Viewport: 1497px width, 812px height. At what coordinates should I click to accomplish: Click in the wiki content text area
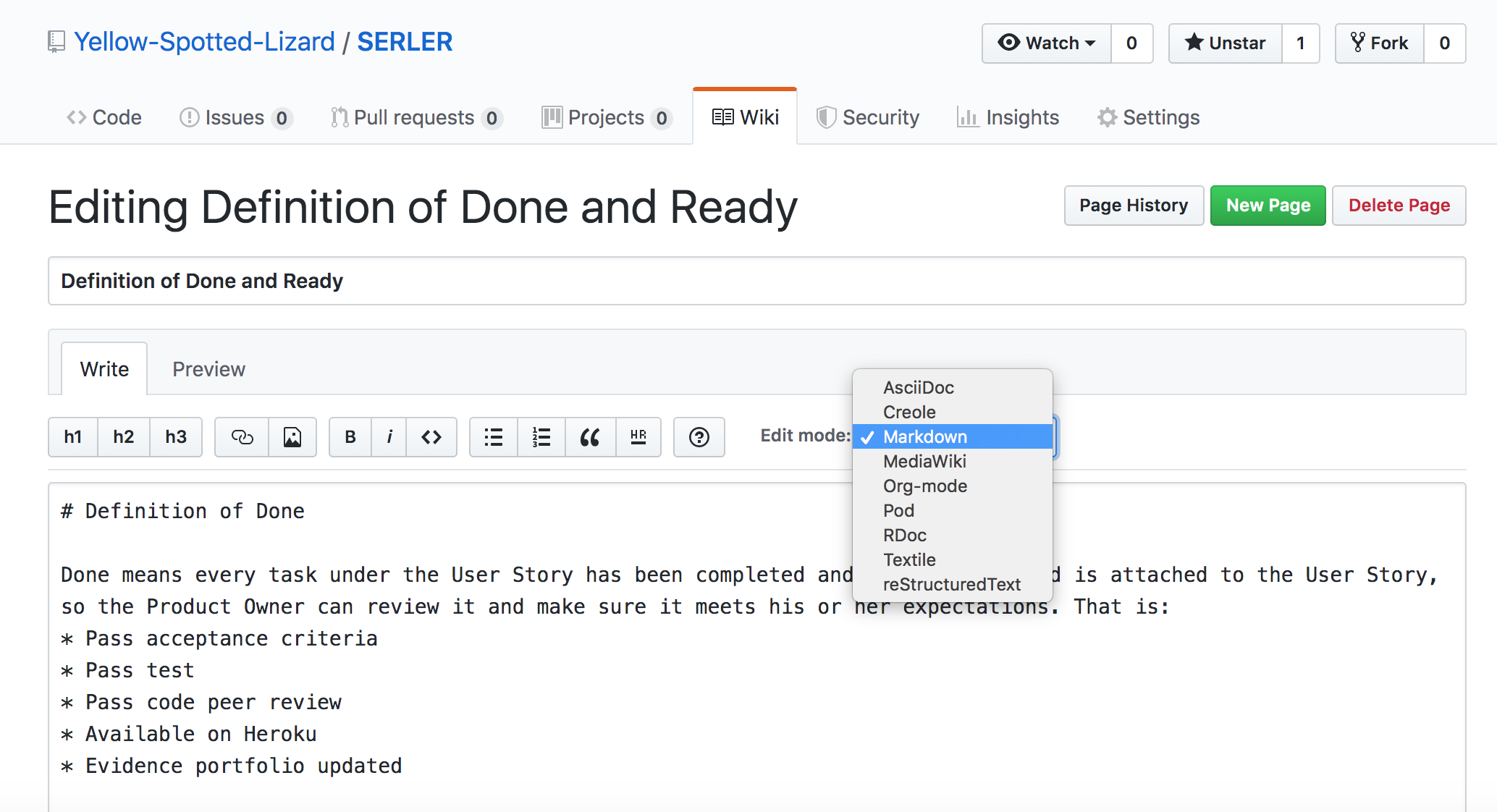coord(757,648)
